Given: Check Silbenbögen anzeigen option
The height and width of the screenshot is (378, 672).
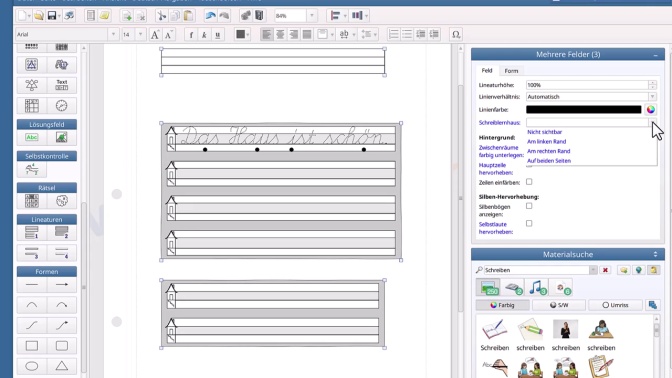Looking at the screenshot, I should [x=529, y=206].
